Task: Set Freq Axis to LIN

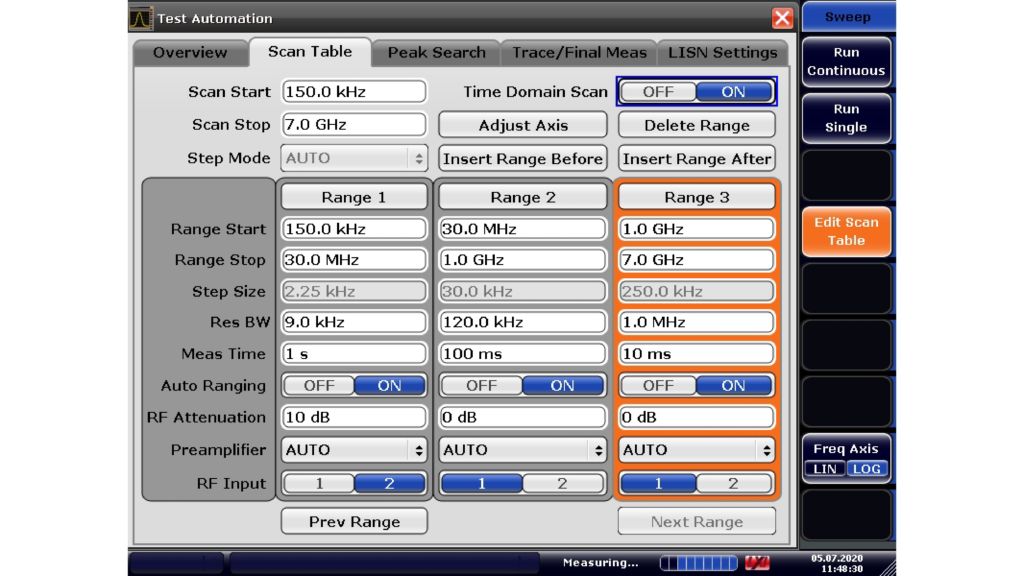Action: (x=827, y=469)
